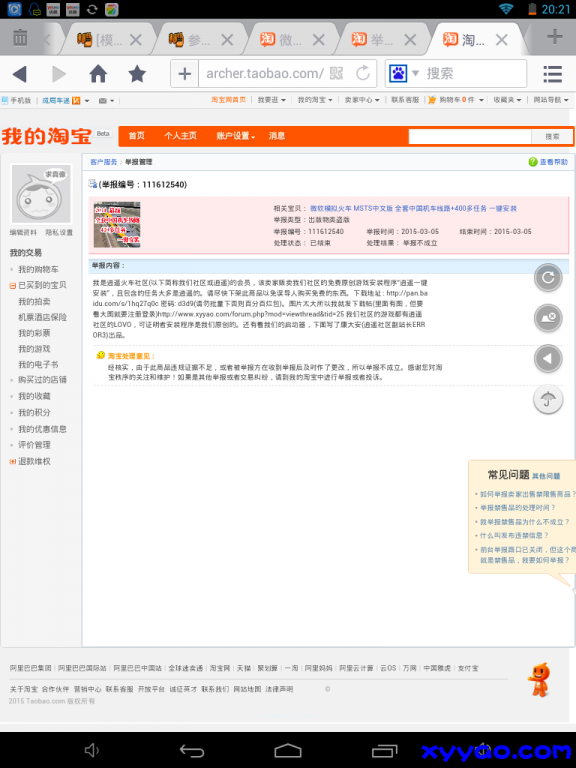The image size is (576, 768).
Task: Expand the 我要逛 dropdown
Action: (x=271, y=100)
